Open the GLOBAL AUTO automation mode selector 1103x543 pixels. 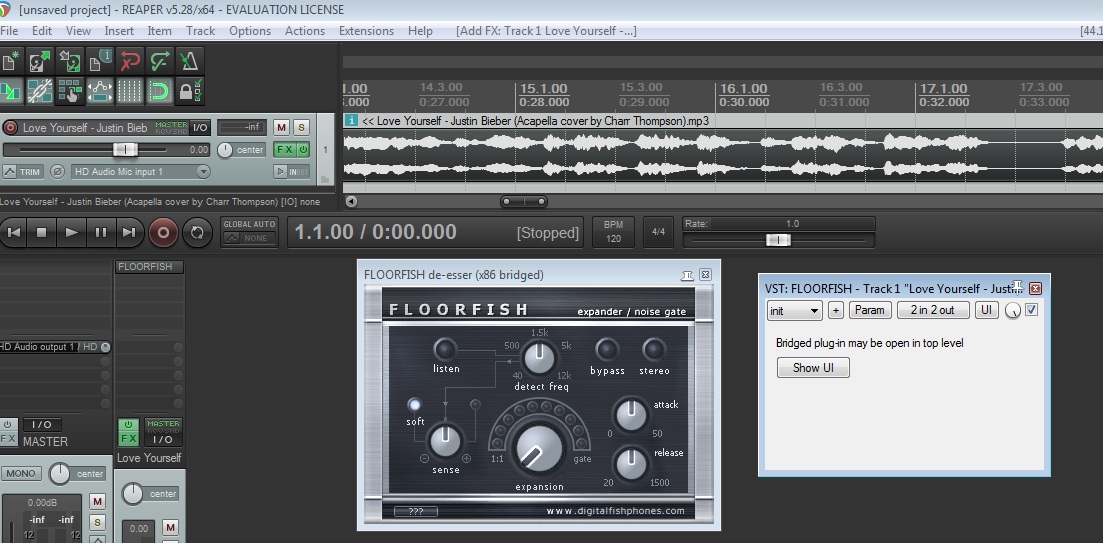[250, 231]
